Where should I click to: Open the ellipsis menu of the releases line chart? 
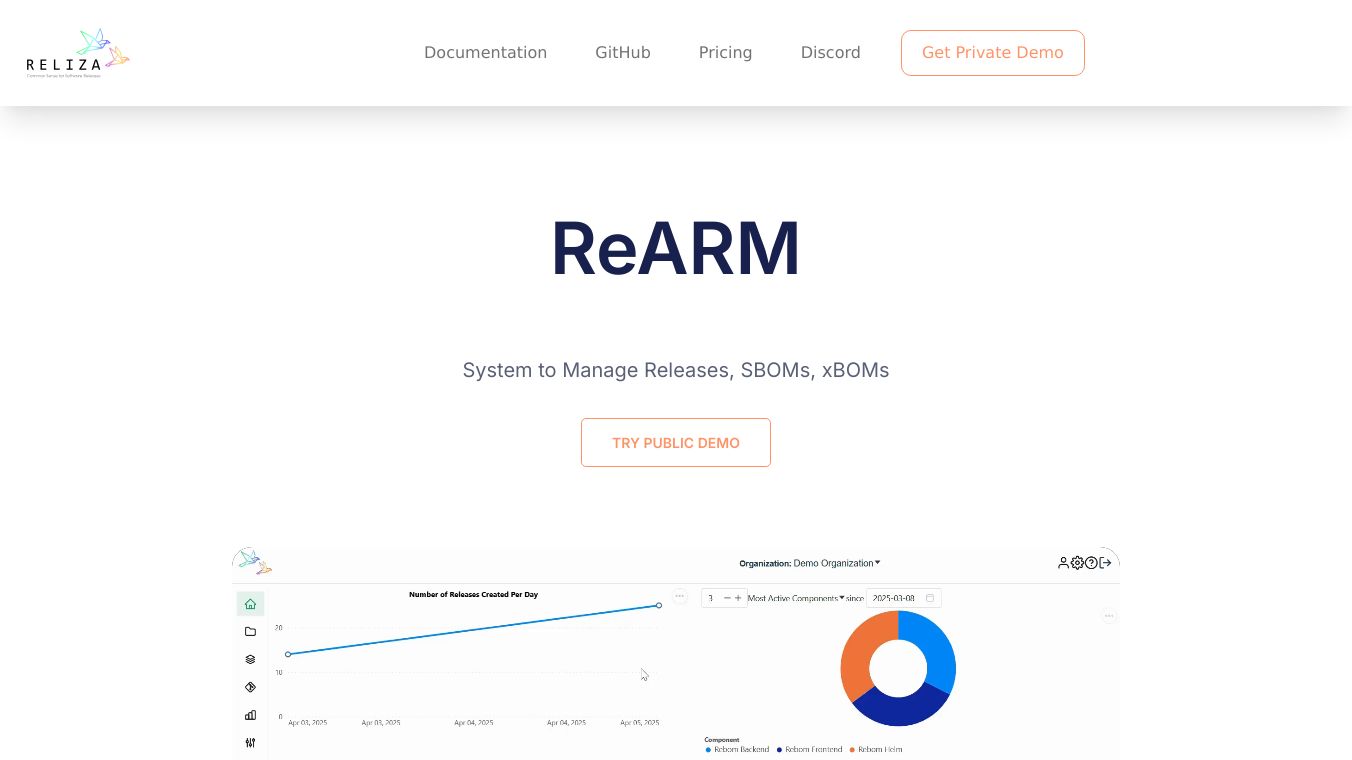pos(680,596)
